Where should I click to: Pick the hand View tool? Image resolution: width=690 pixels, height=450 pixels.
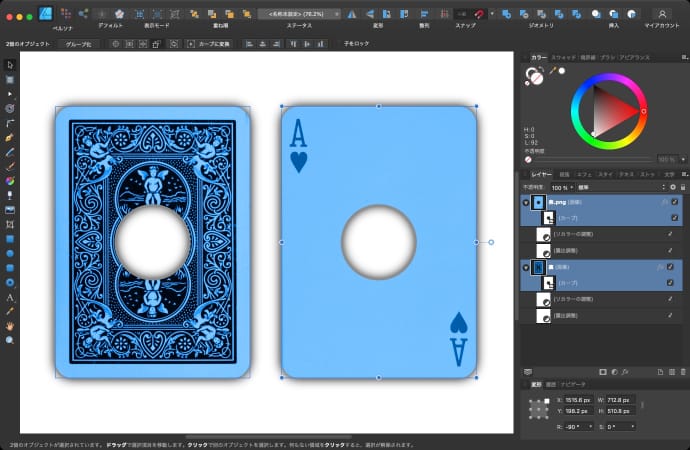[10, 326]
